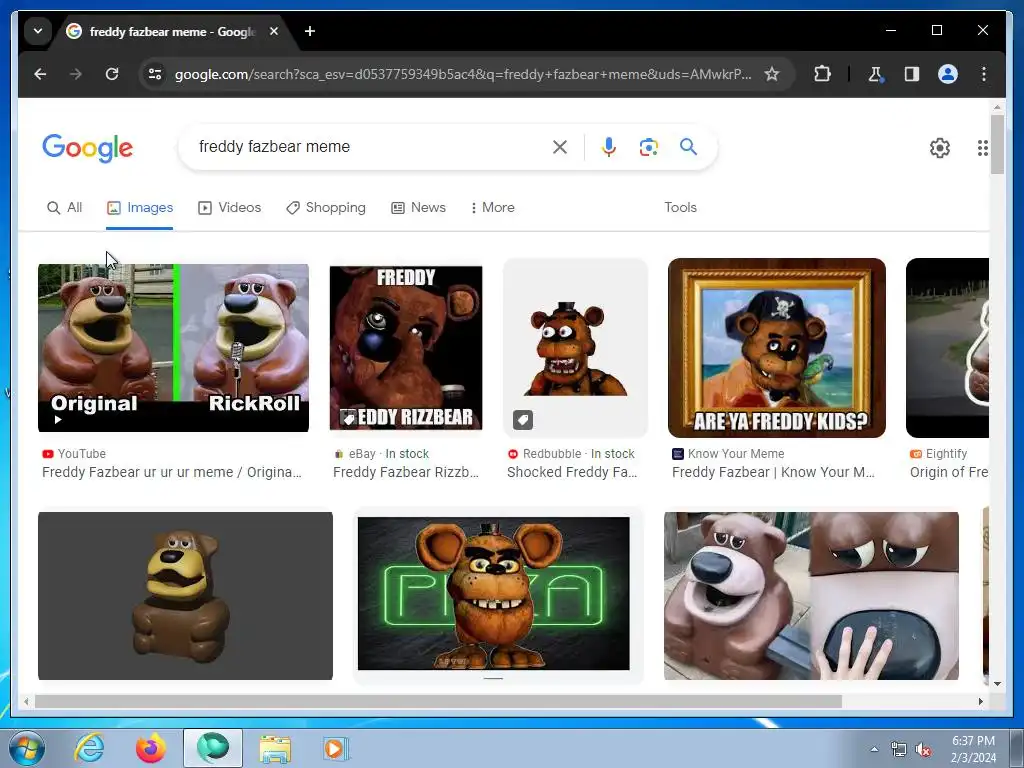Switch to the News tab
The image size is (1024, 768).
coord(418,208)
